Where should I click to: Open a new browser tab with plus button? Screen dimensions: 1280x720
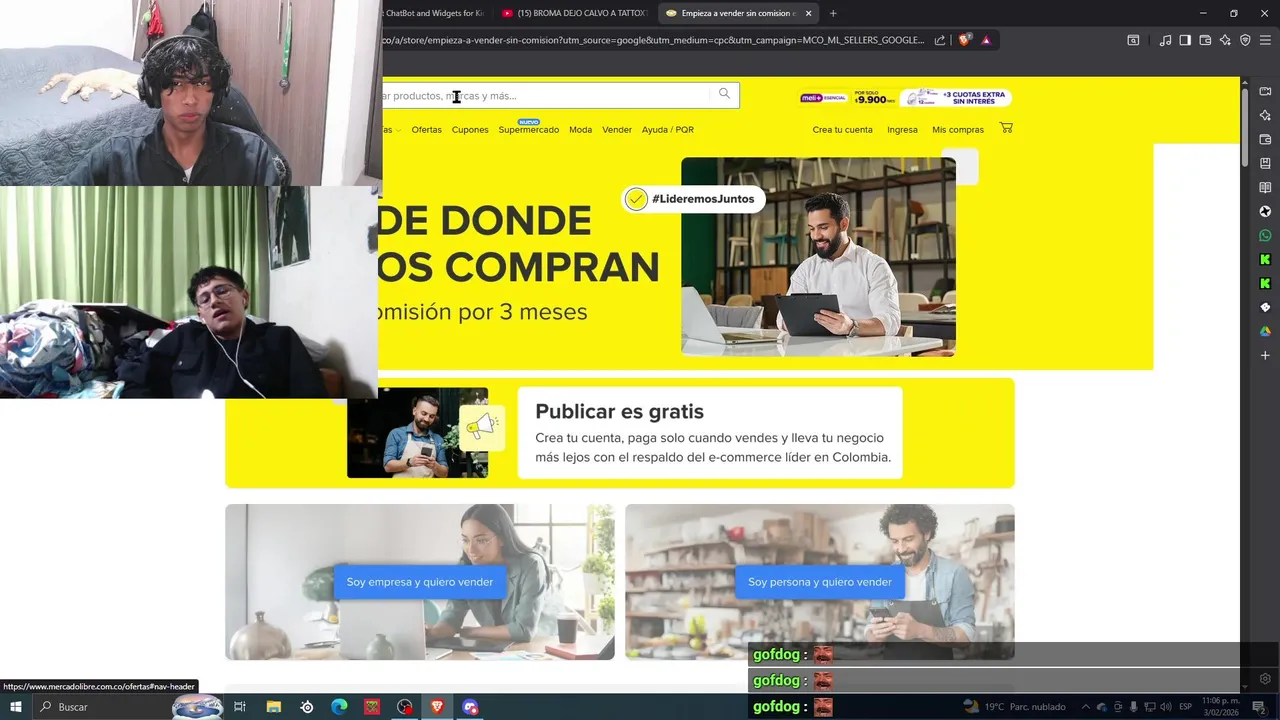coord(833,13)
